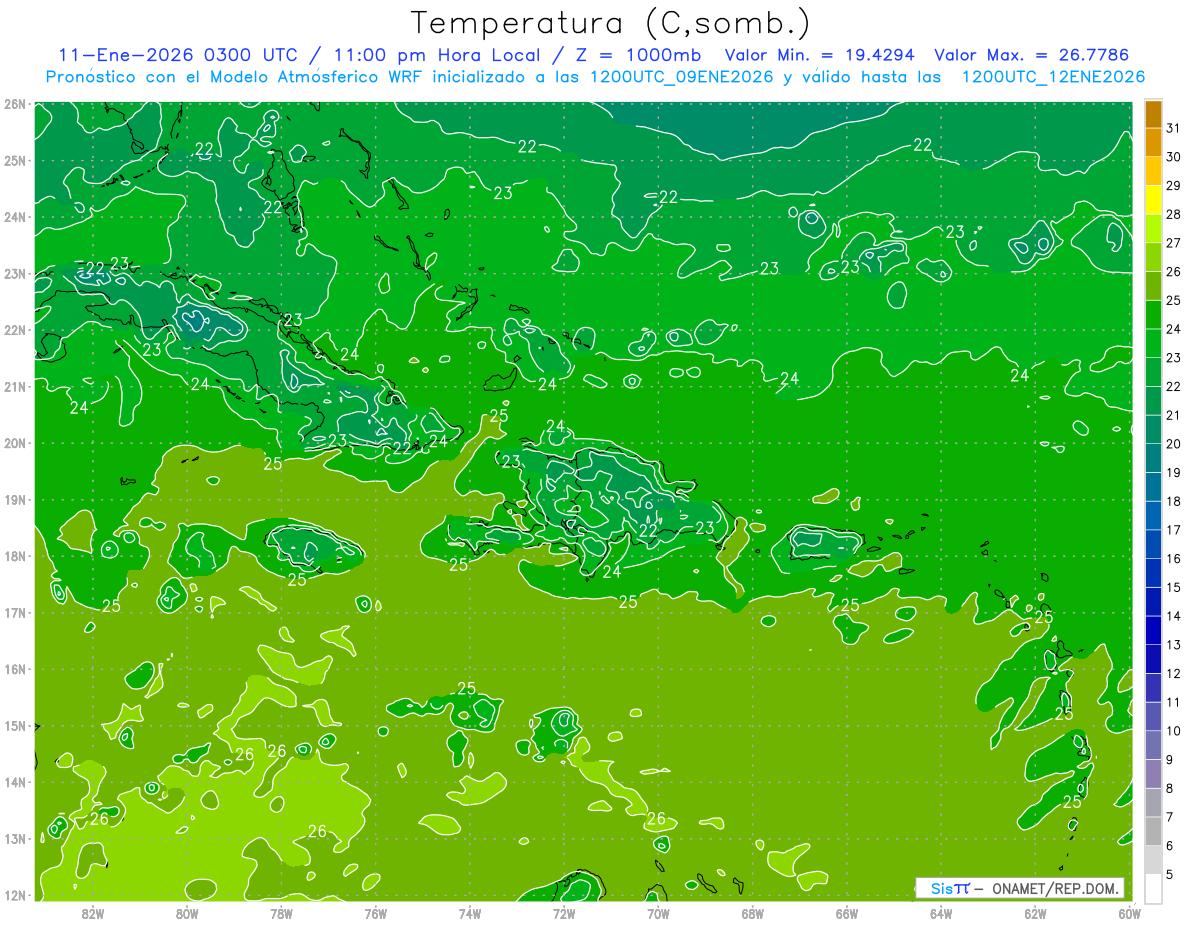Click the color bar label "12"
1200x927 pixels.
coord(1173,673)
